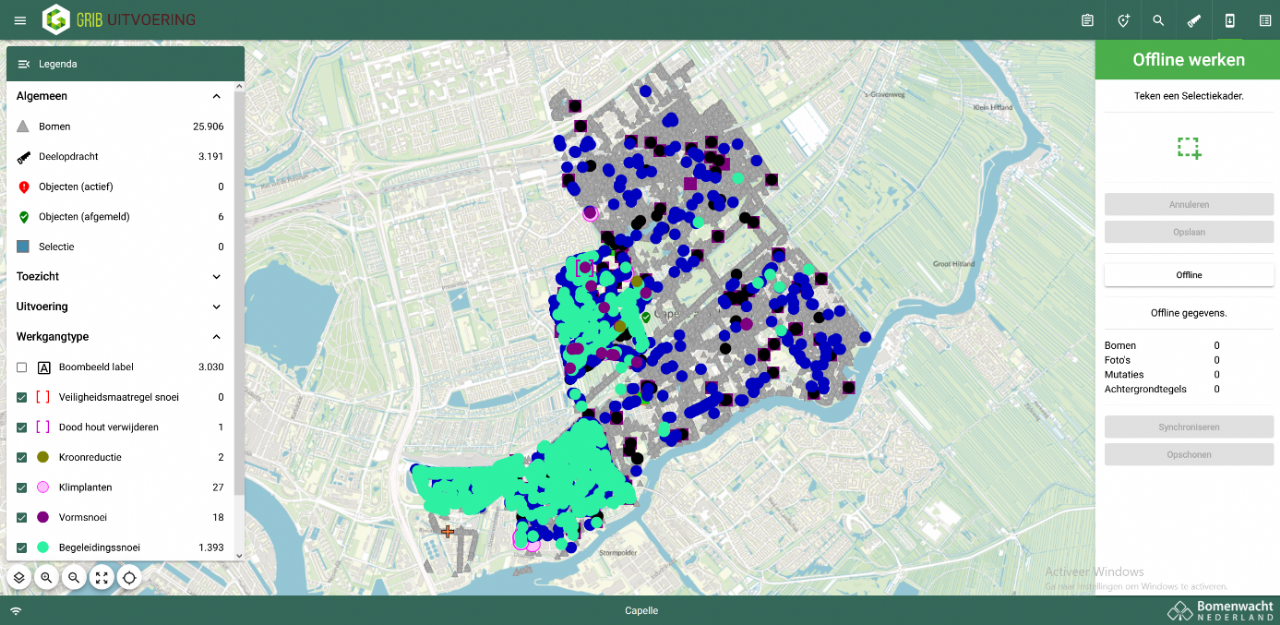Open the map layers button

pos(20,578)
